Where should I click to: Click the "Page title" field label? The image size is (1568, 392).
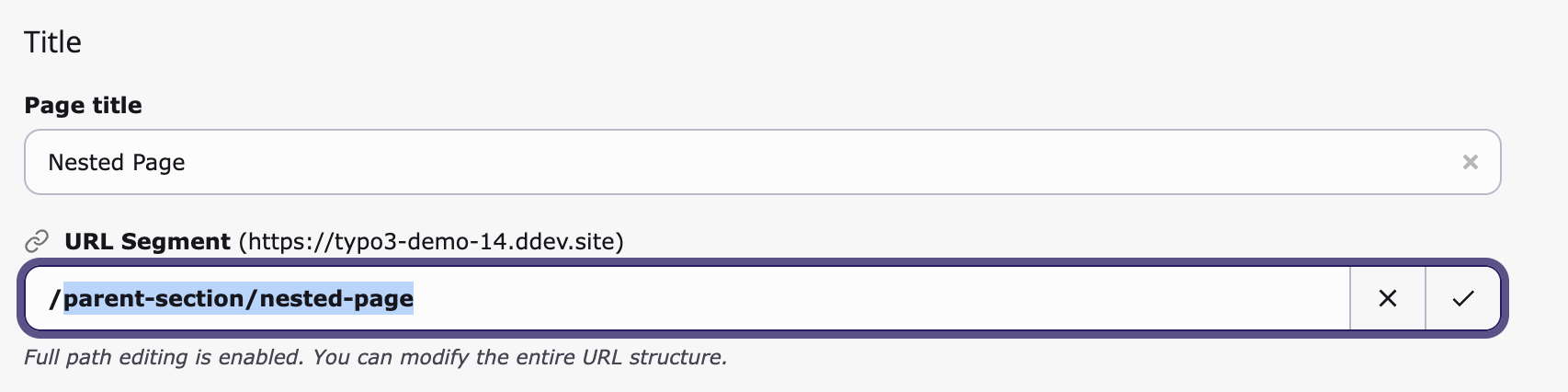click(x=83, y=106)
